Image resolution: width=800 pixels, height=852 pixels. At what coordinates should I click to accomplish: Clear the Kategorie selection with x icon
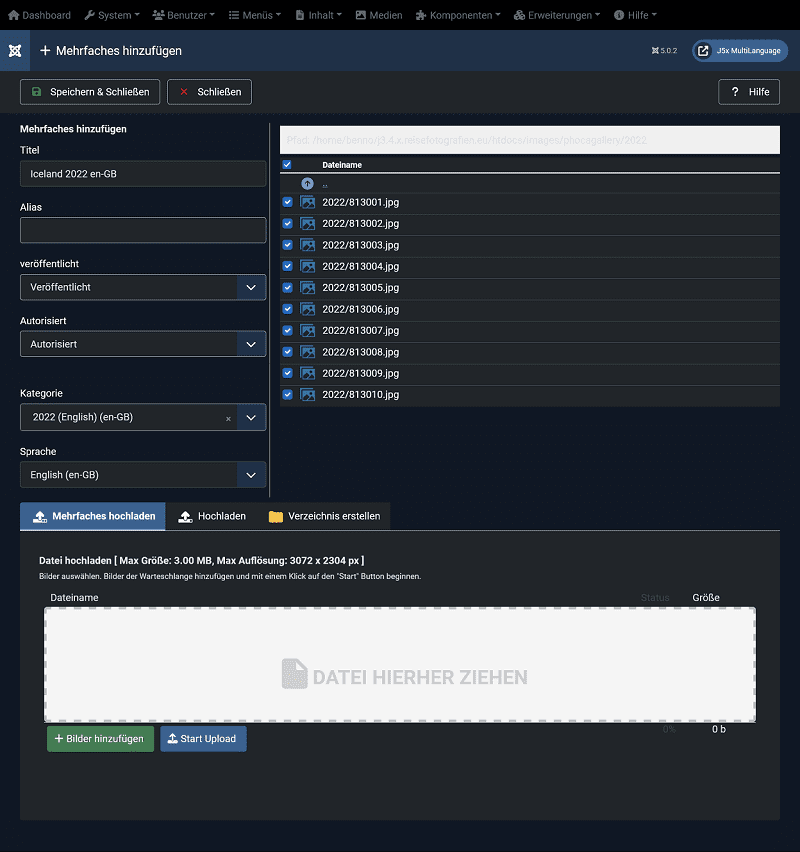[228, 418]
